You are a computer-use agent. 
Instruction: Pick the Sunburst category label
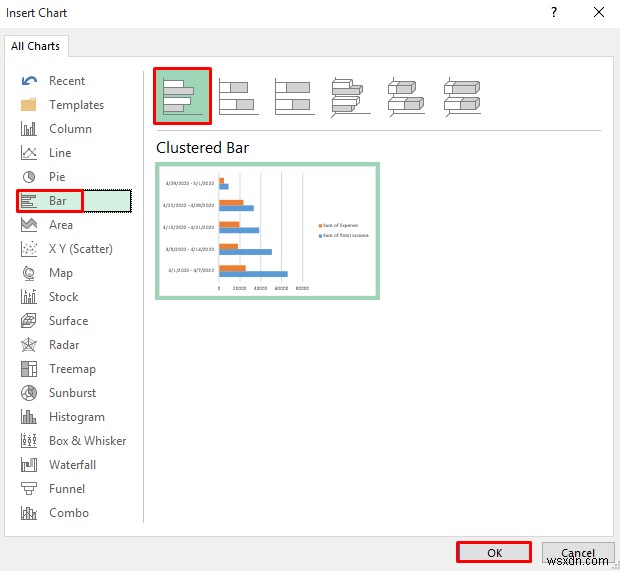(x=72, y=393)
